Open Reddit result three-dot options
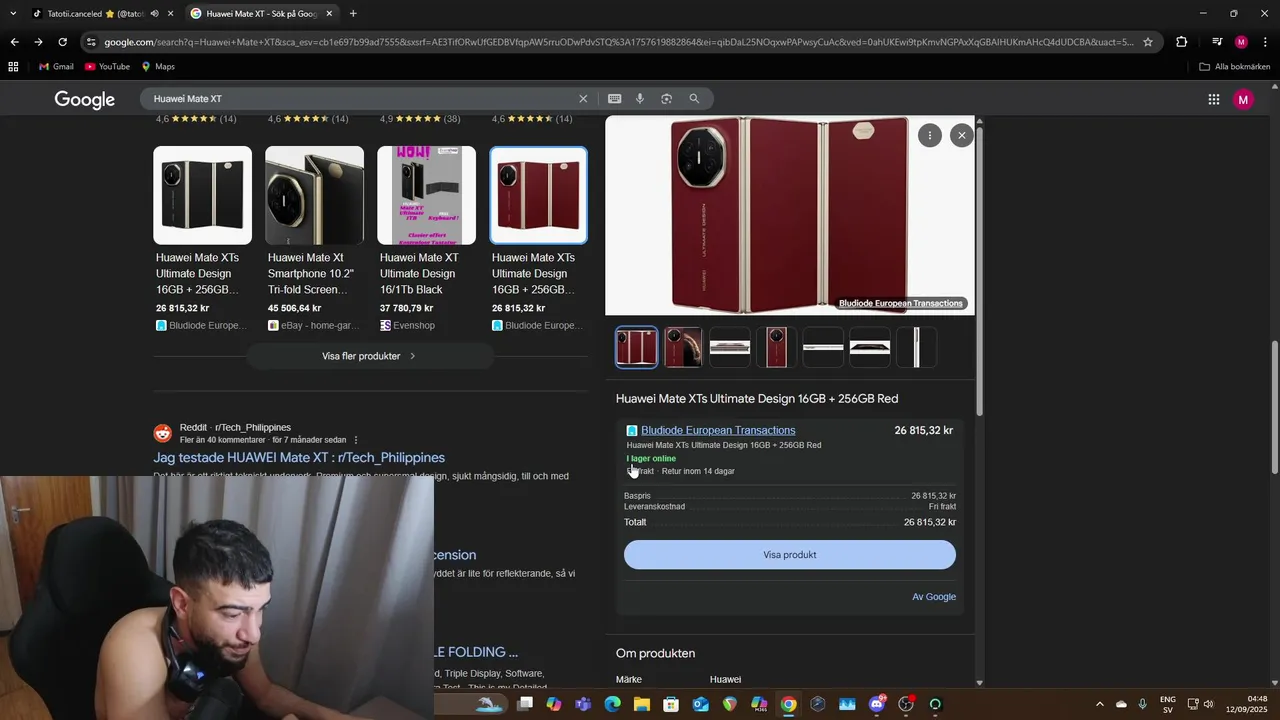The image size is (1280, 720). (356, 440)
